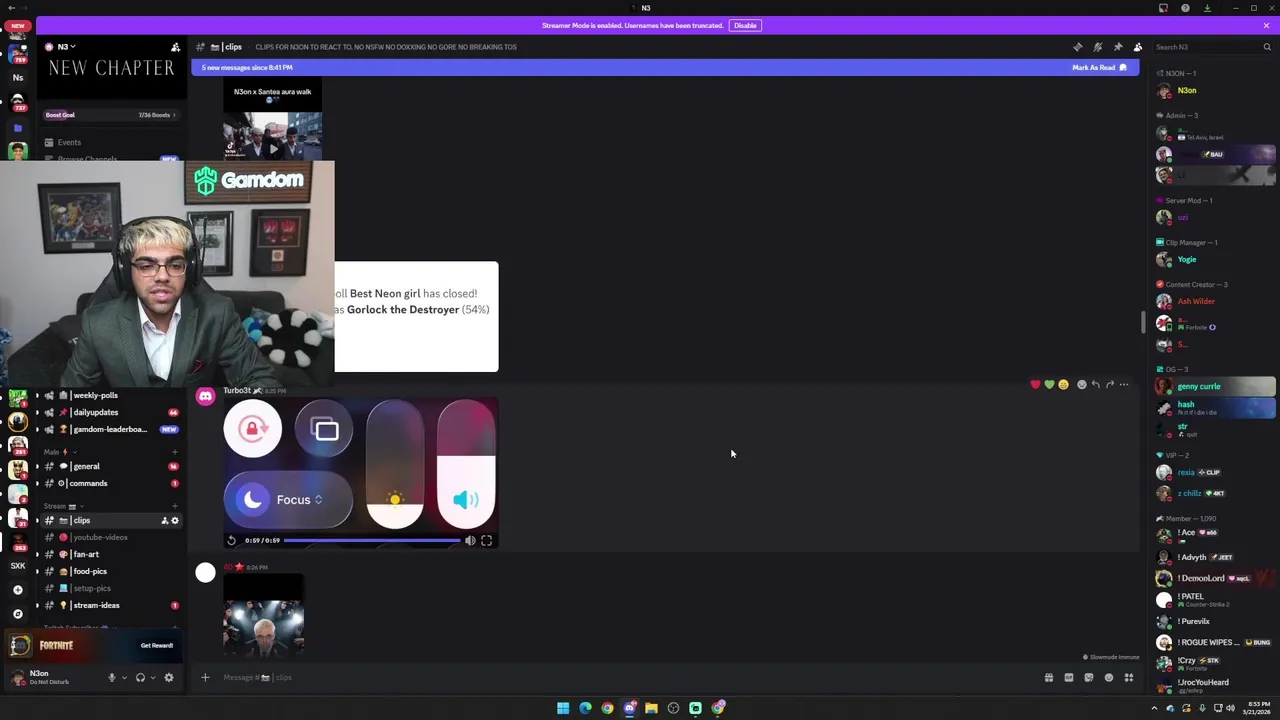
Task: Add a channel in Stream category
Action: [175, 506]
